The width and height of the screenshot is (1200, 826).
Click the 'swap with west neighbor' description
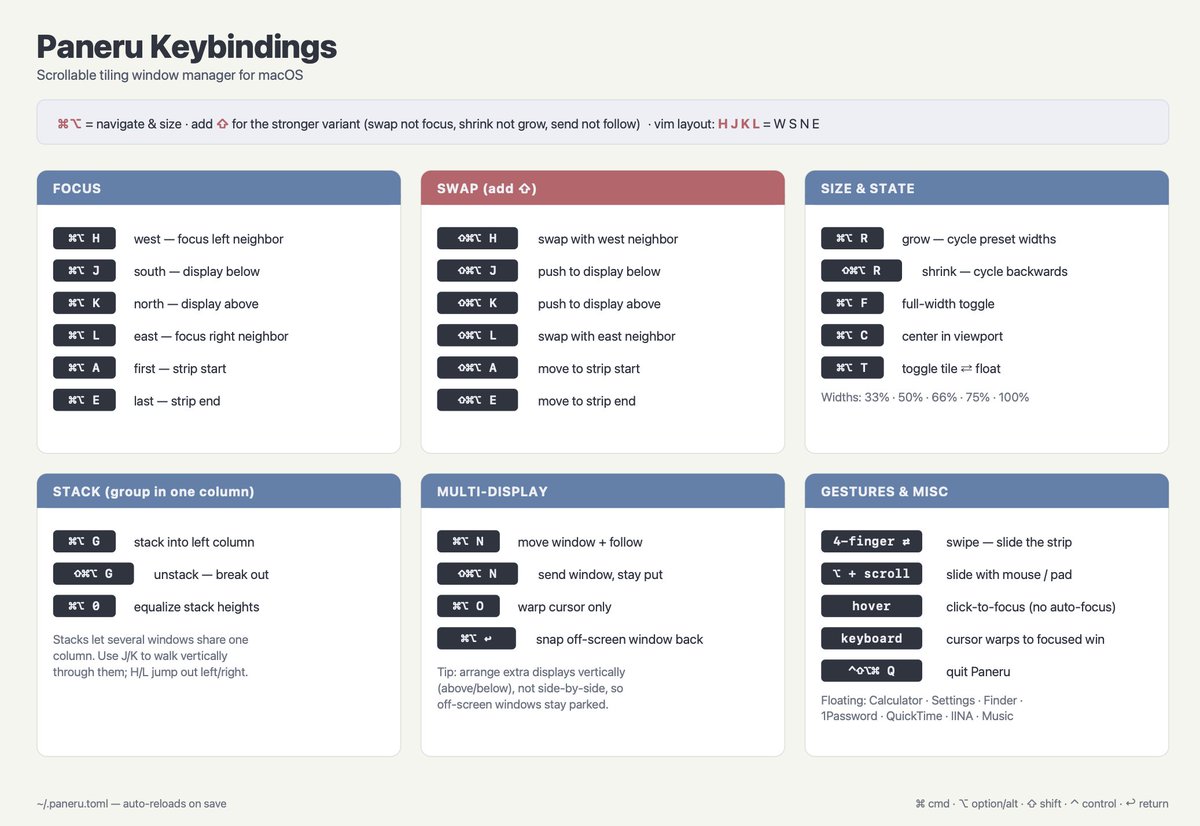[608, 239]
